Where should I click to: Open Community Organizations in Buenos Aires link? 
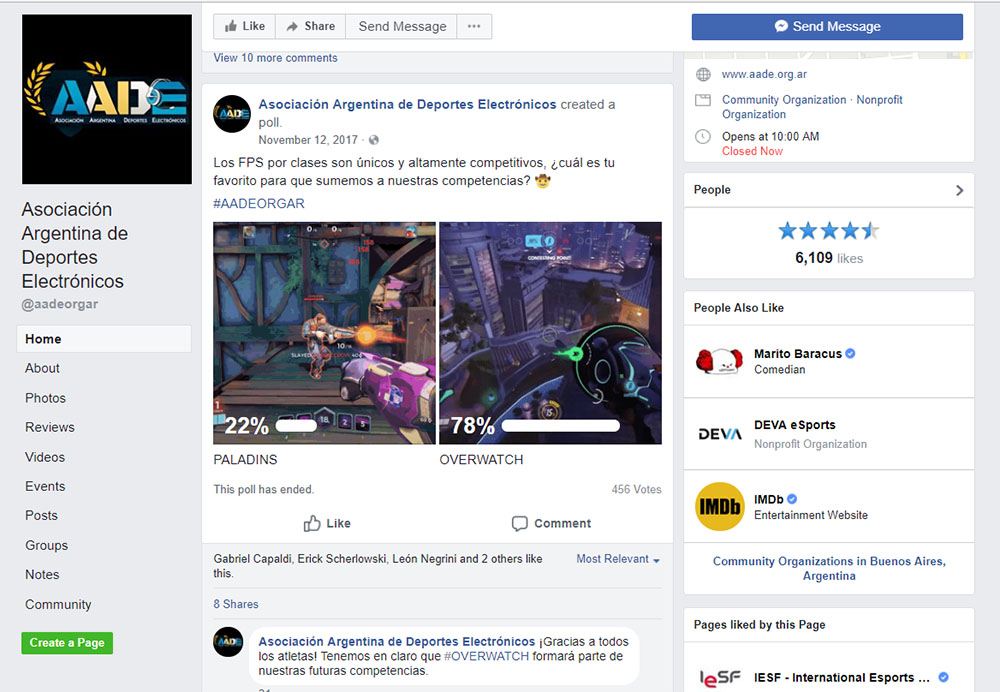point(829,568)
